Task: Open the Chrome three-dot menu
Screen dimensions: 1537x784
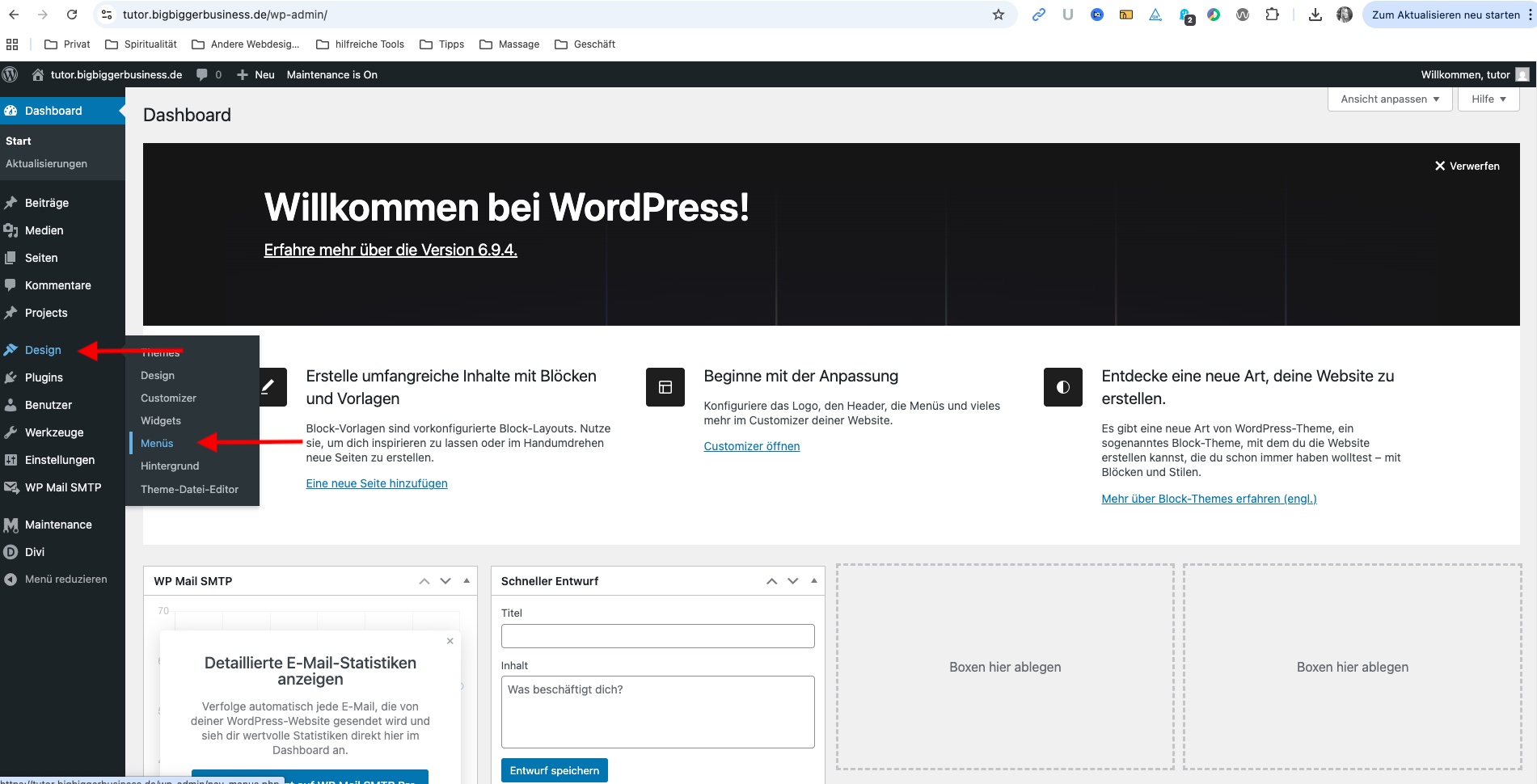Action: tap(1532, 15)
